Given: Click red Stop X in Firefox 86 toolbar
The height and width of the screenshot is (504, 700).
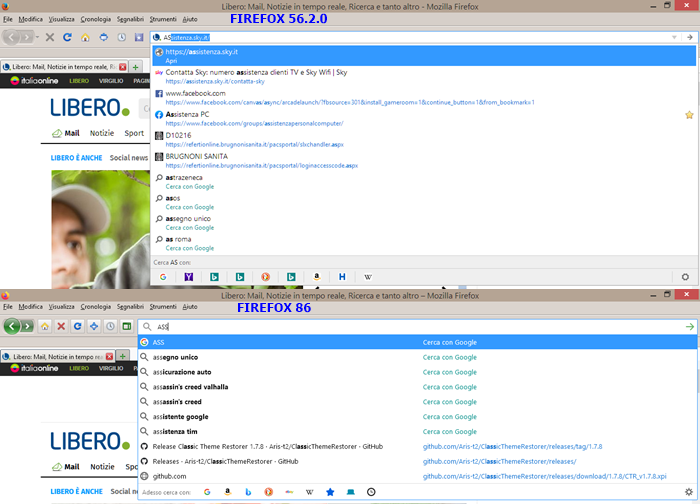Looking at the screenshot, I should pyautogui.click(x=61, y=326).
